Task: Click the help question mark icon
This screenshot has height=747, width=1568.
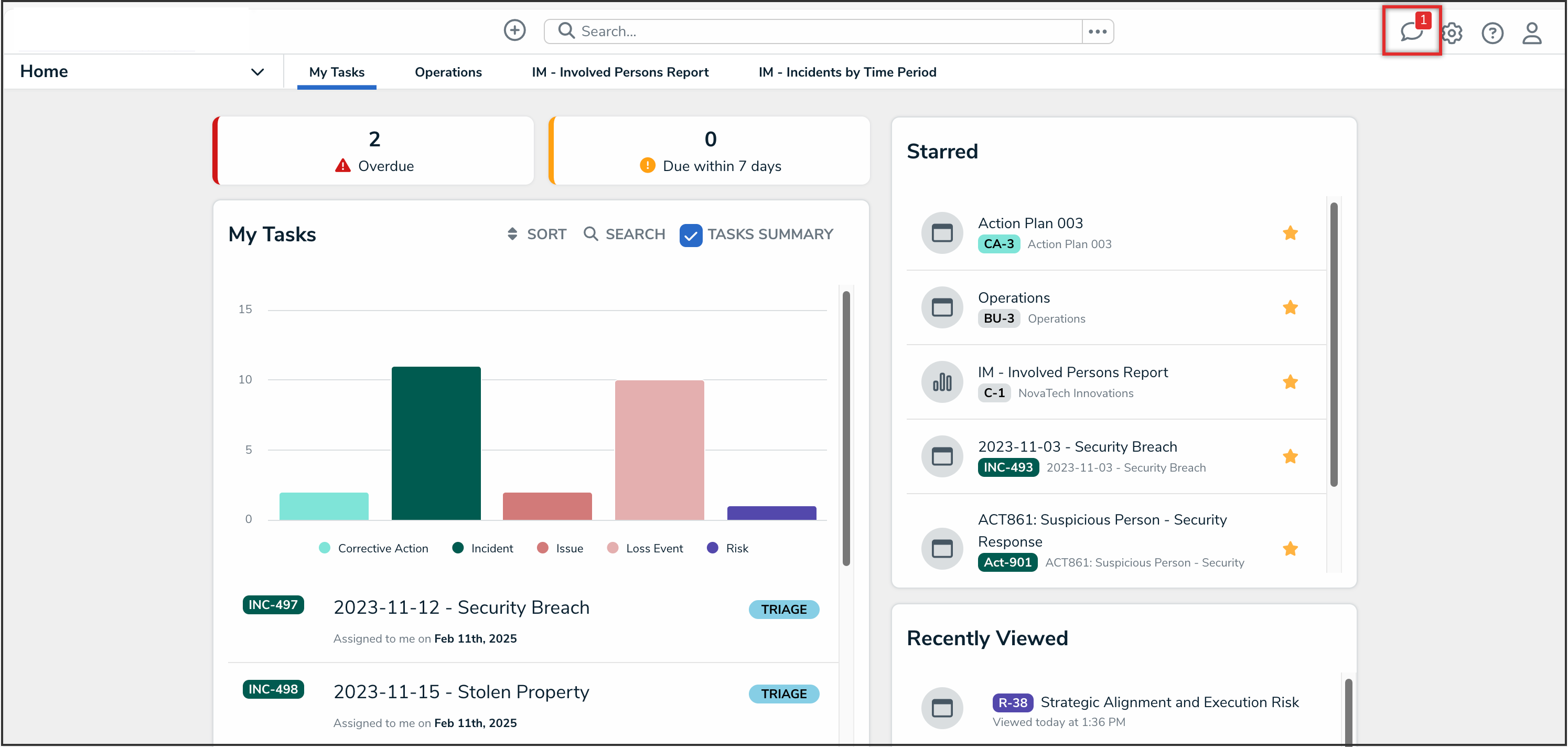Action: pyautogui.click(x=1491, y=34)
